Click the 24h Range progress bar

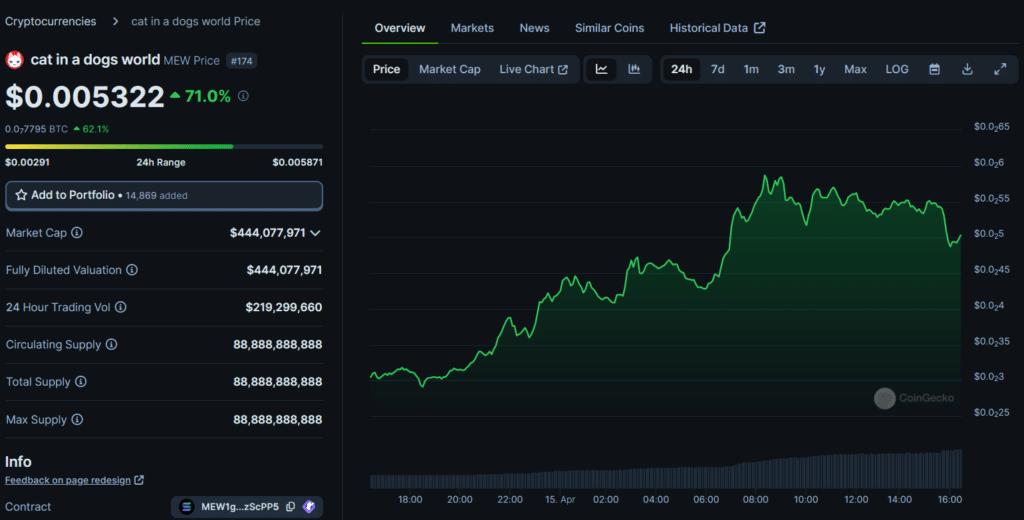[x=164, y=146]
